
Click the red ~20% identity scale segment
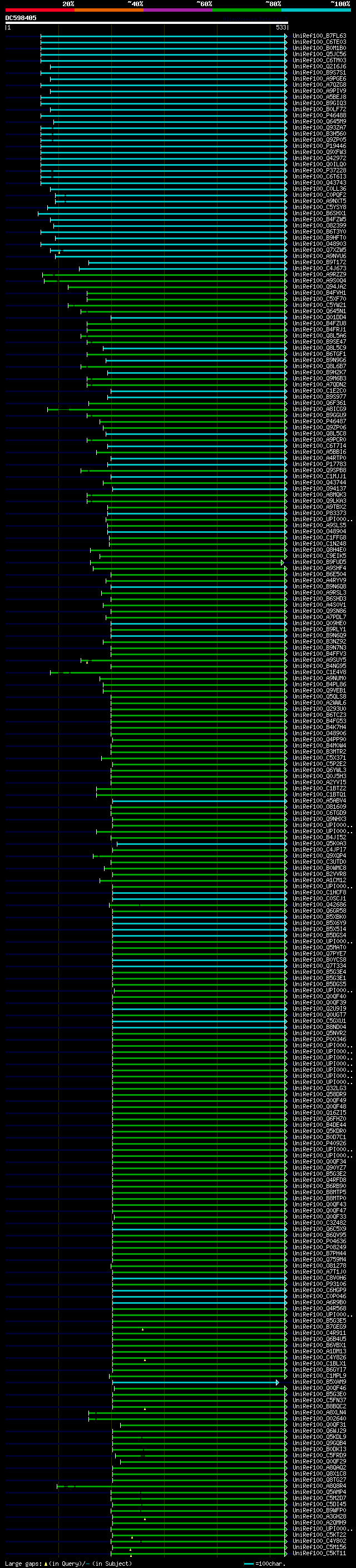(x=39, y=10)
